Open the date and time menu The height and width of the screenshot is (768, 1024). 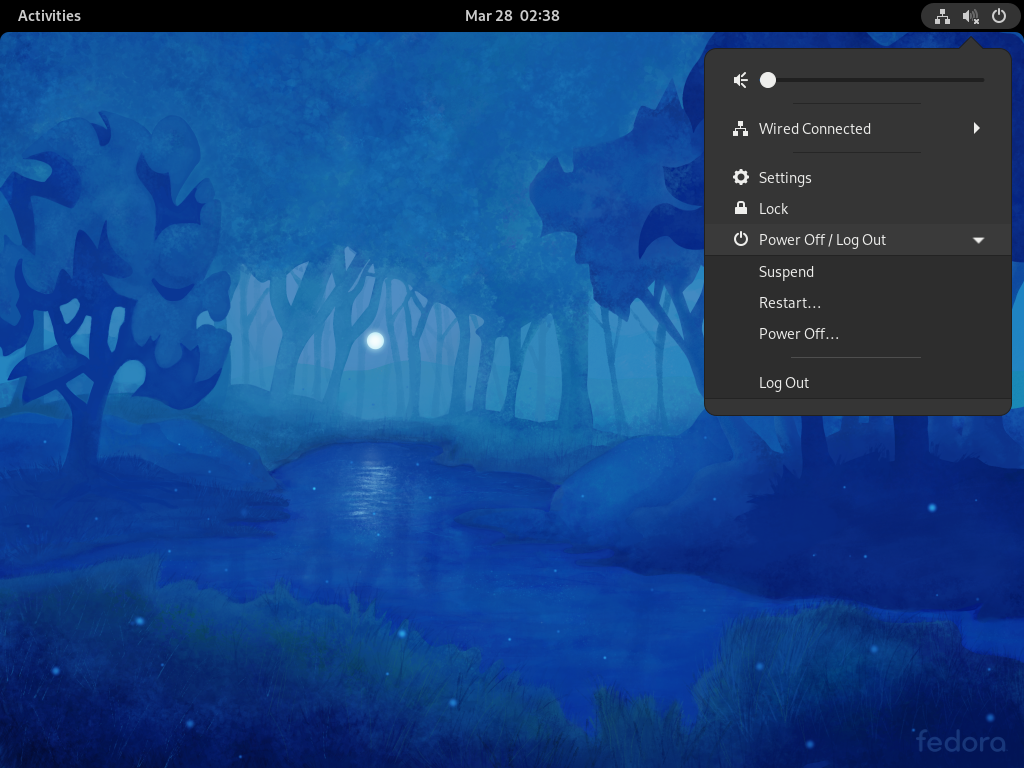point(512,15)
